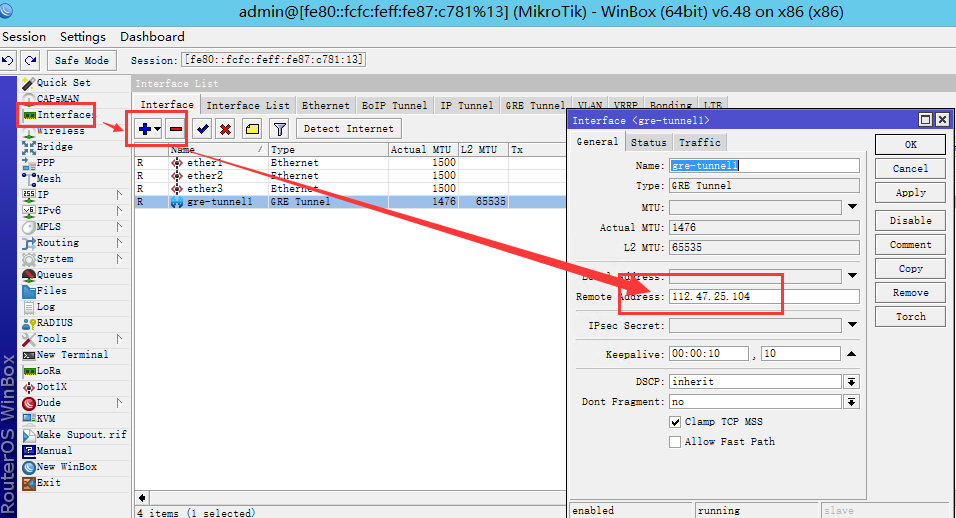This screenshot has width=956, height=518.
Task: Expand the IP submenu arrow
Action: coord(120,194)
